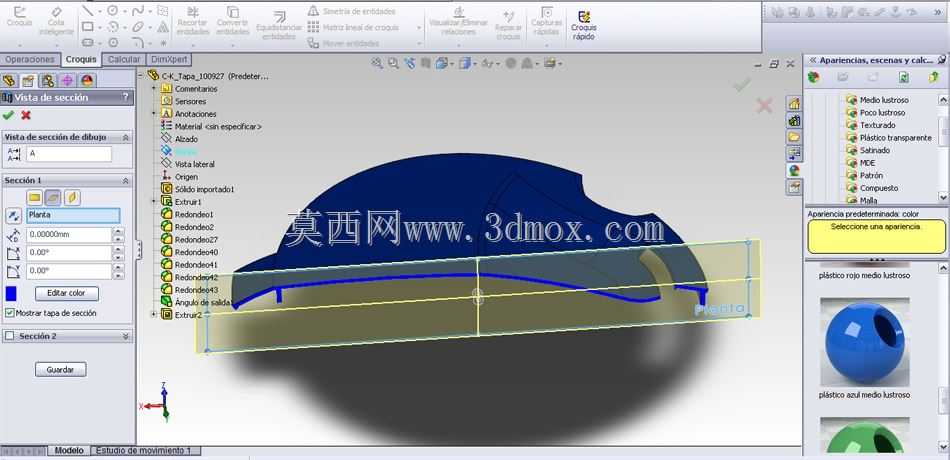Expand the Comentarios tree node

[154, 88]
